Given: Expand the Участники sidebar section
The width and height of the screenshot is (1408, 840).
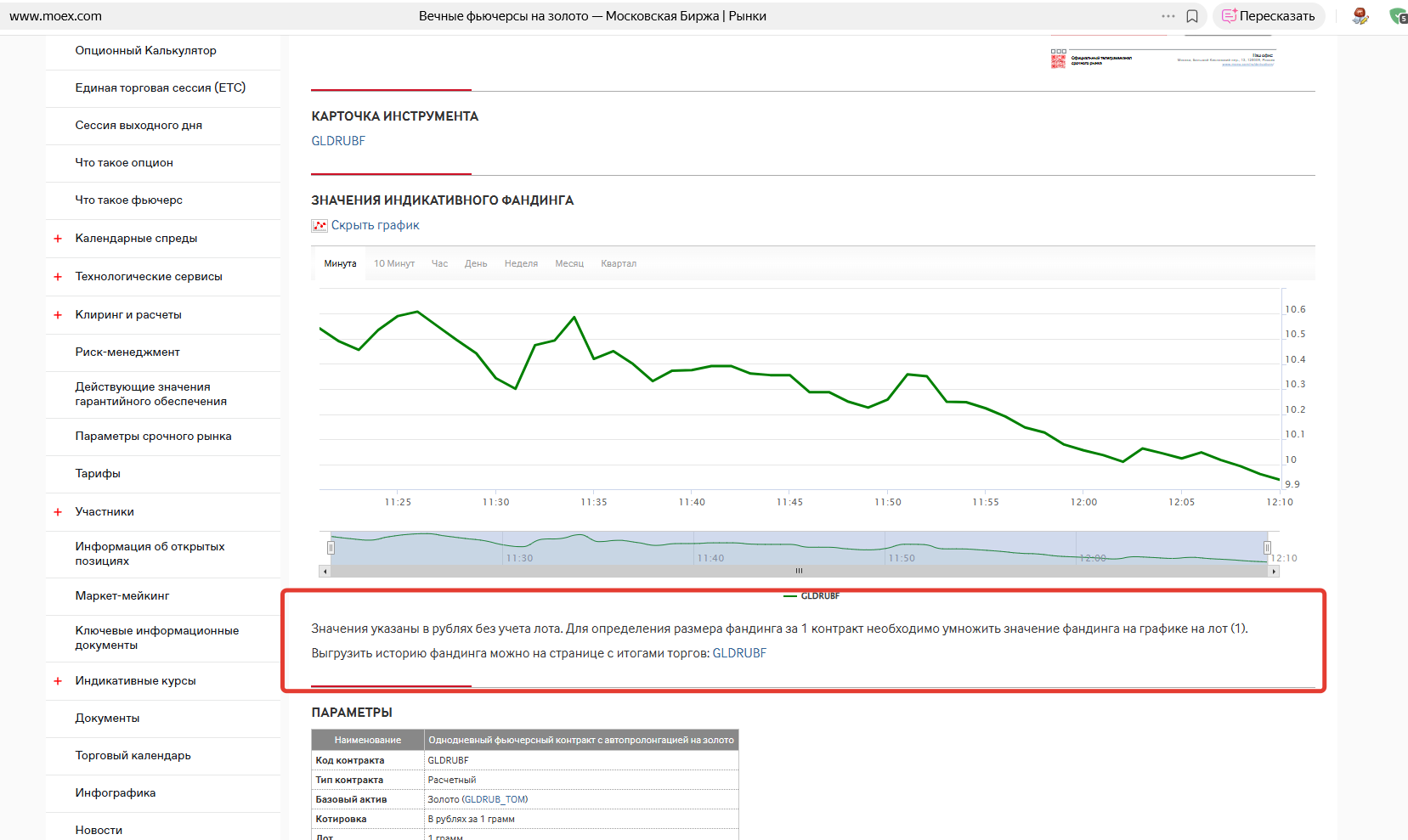Looking at the screenshot, I should click(58, 512).
